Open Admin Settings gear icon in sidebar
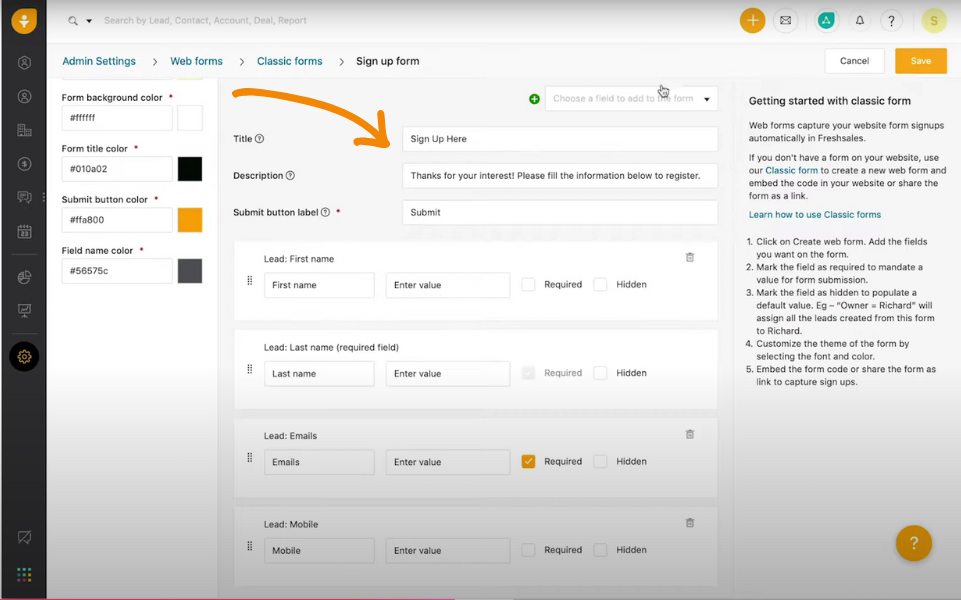 [25, 357]
